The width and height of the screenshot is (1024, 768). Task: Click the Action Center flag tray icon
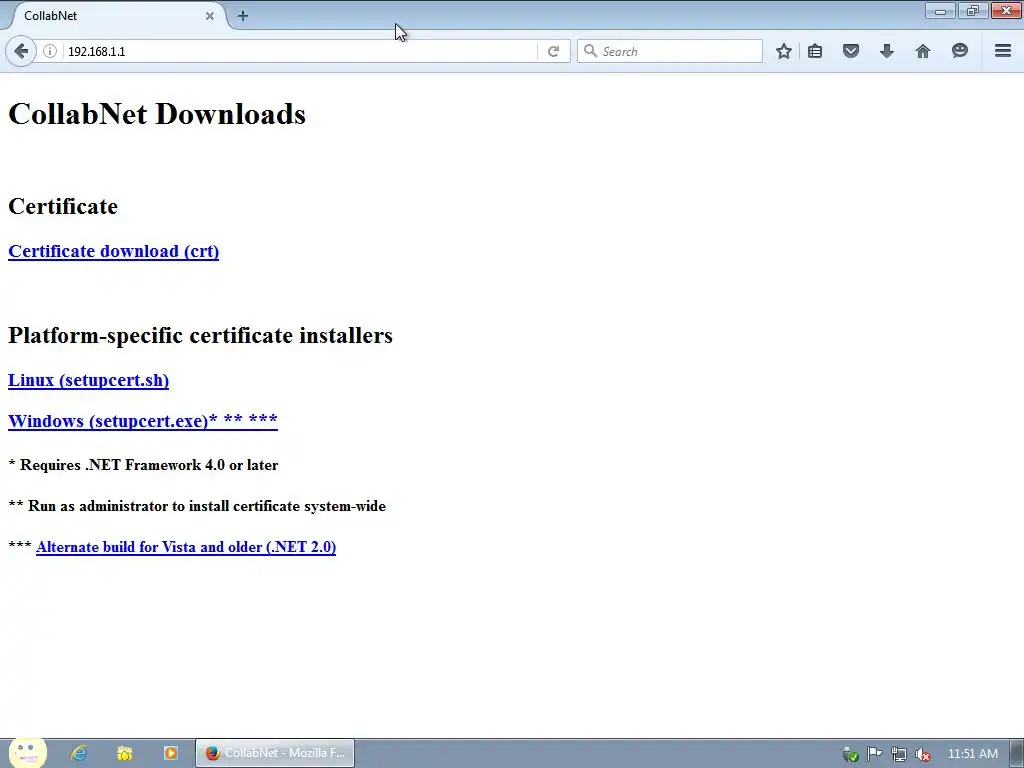click(x=874, y=754)
